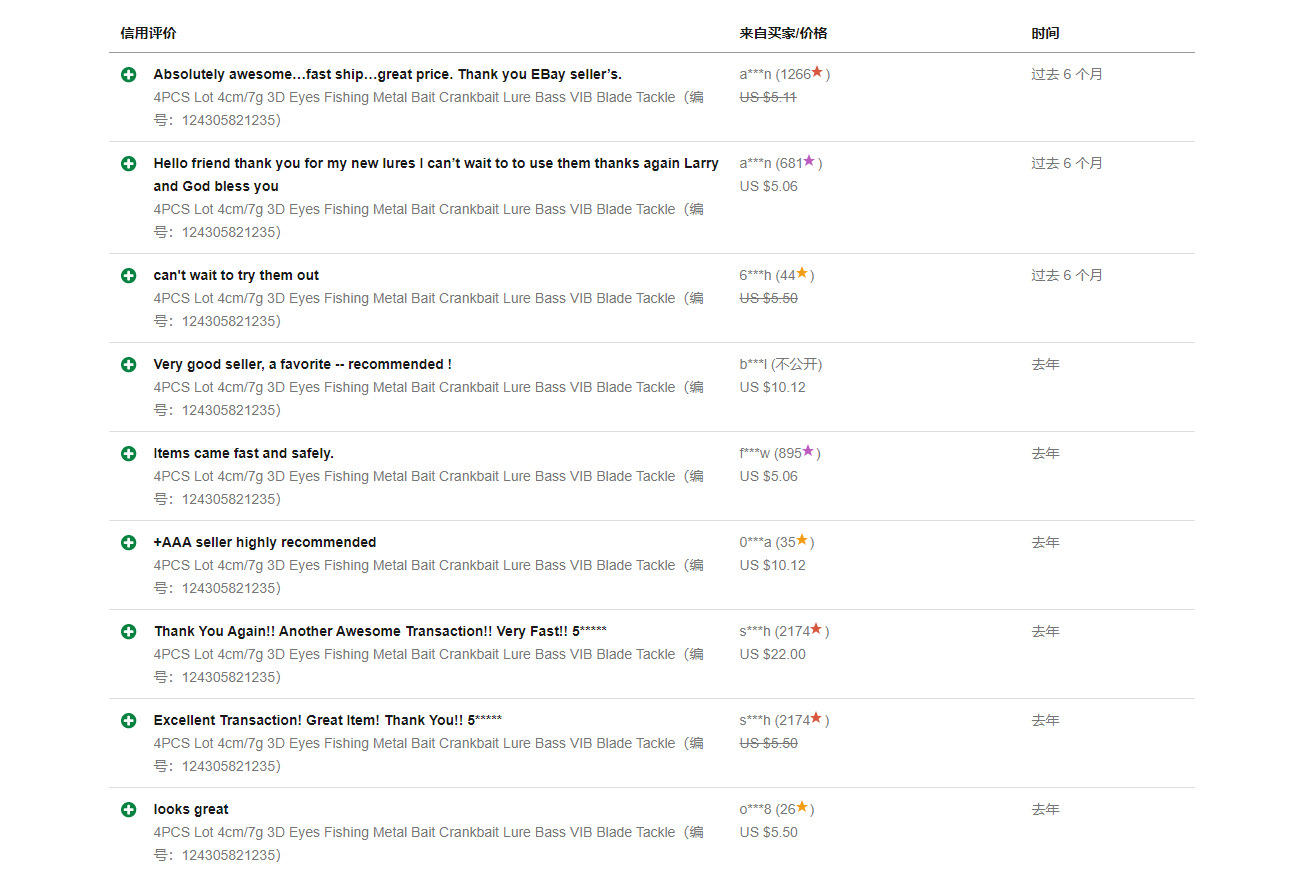The image size is (1300, 870).
Task: Click the "时间" column header
Action: click(1045, 33)
